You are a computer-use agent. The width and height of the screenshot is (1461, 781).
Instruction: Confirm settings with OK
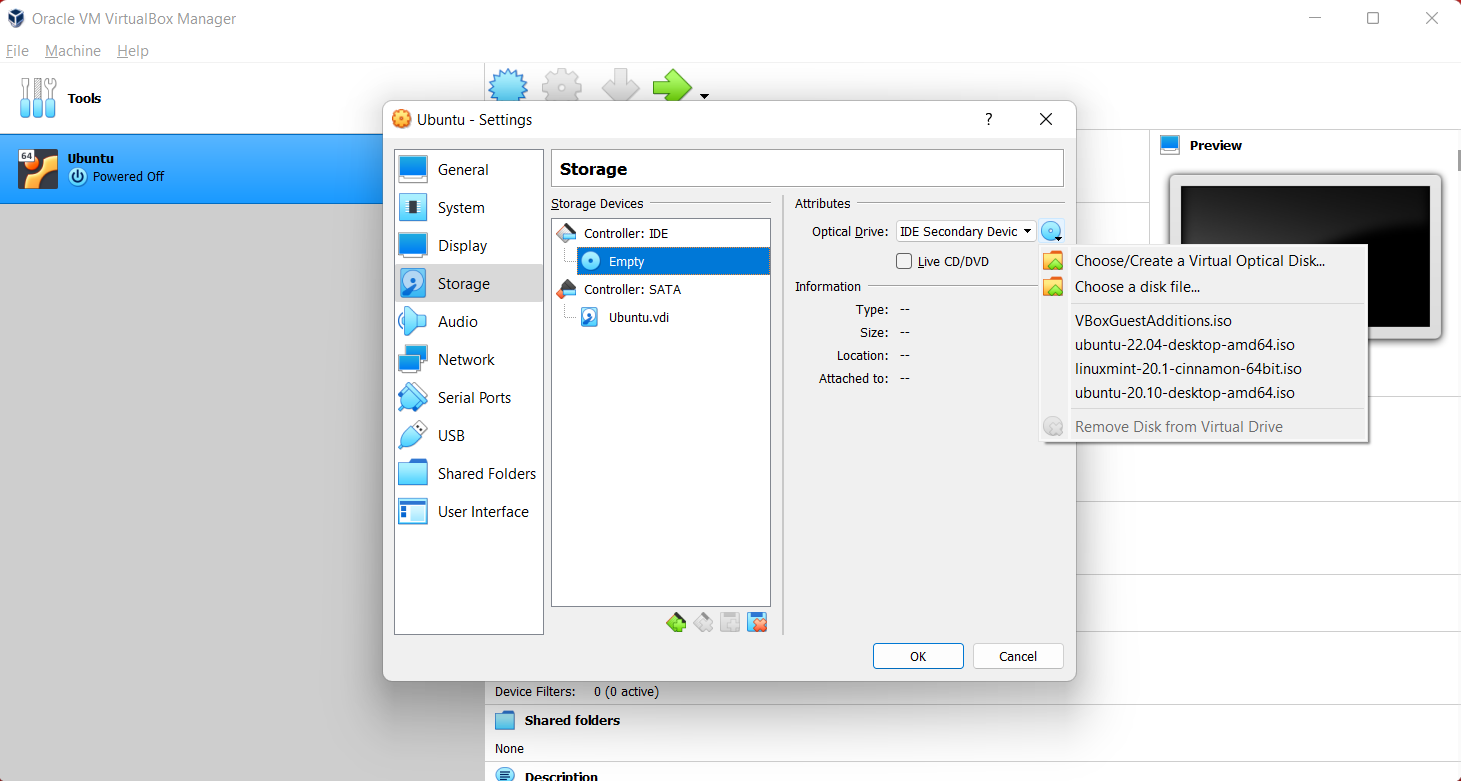pyautogui.click(x=917, y=656)
